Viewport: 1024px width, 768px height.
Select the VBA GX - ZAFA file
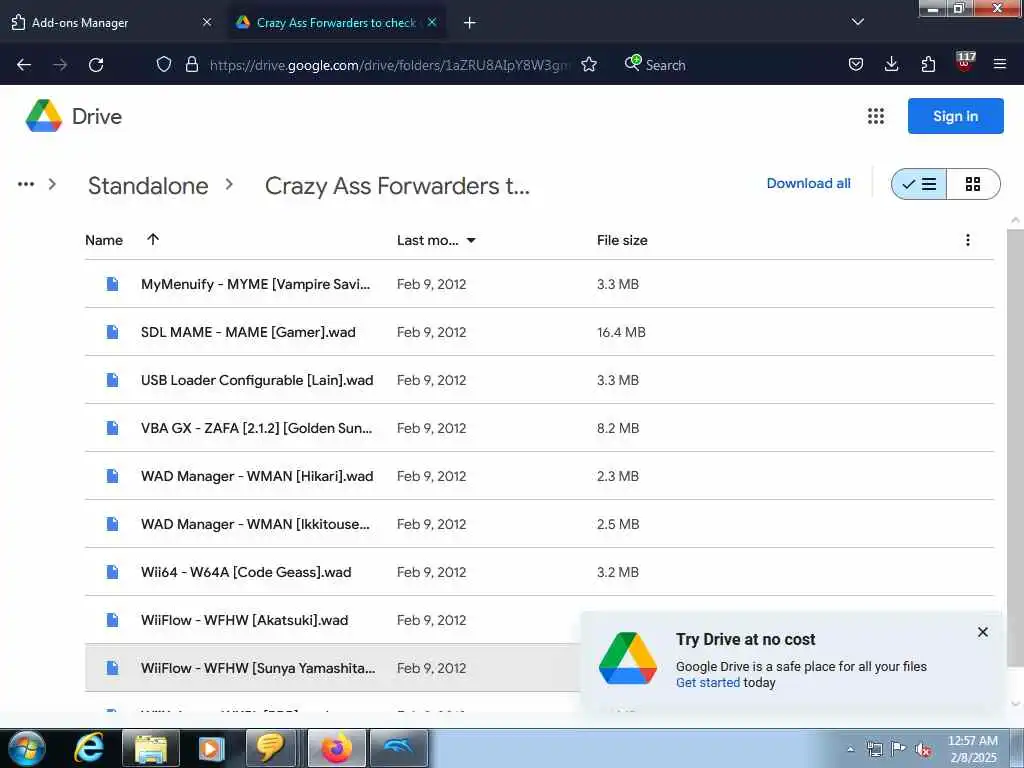point(539,428)
